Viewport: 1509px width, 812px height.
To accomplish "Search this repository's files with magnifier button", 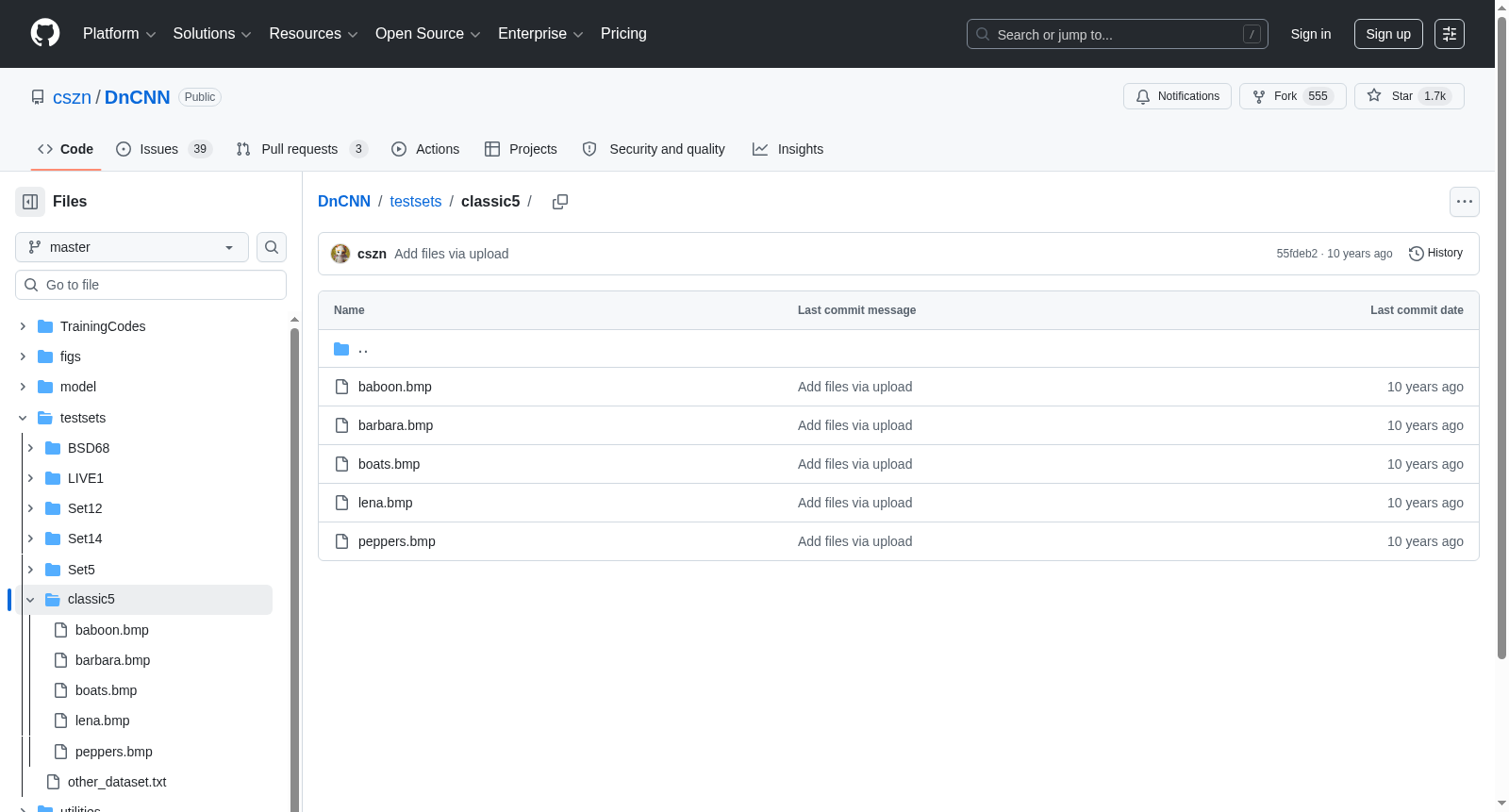I will [272, 247].
